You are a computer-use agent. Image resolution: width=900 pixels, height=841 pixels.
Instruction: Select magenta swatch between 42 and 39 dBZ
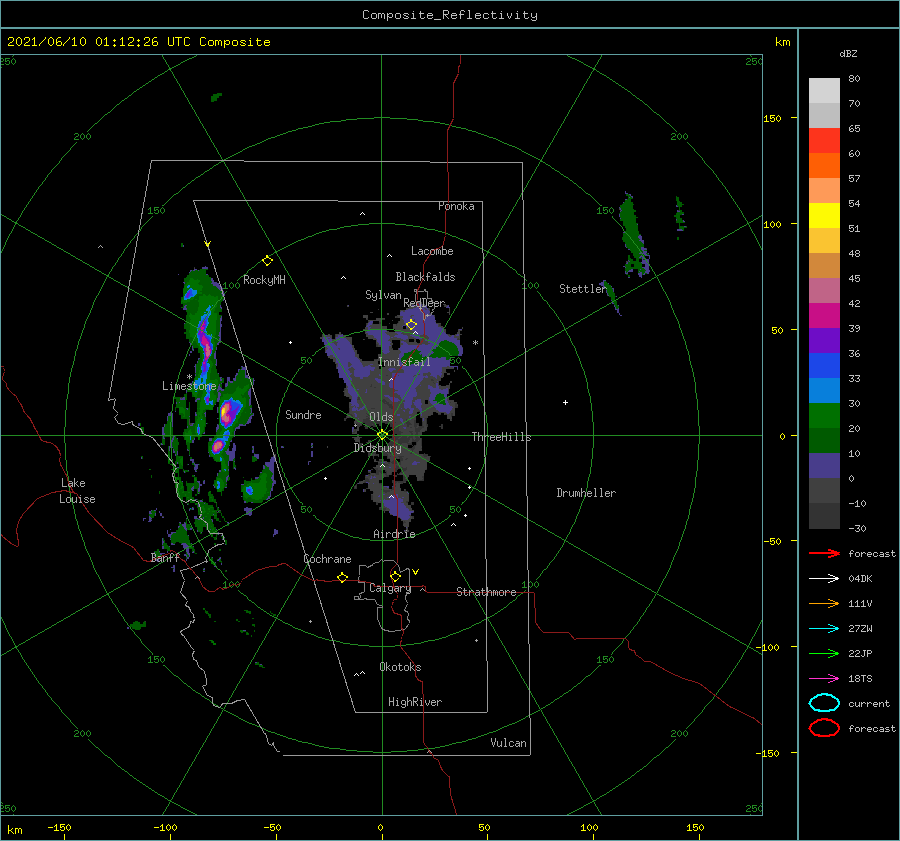[824, 315]
